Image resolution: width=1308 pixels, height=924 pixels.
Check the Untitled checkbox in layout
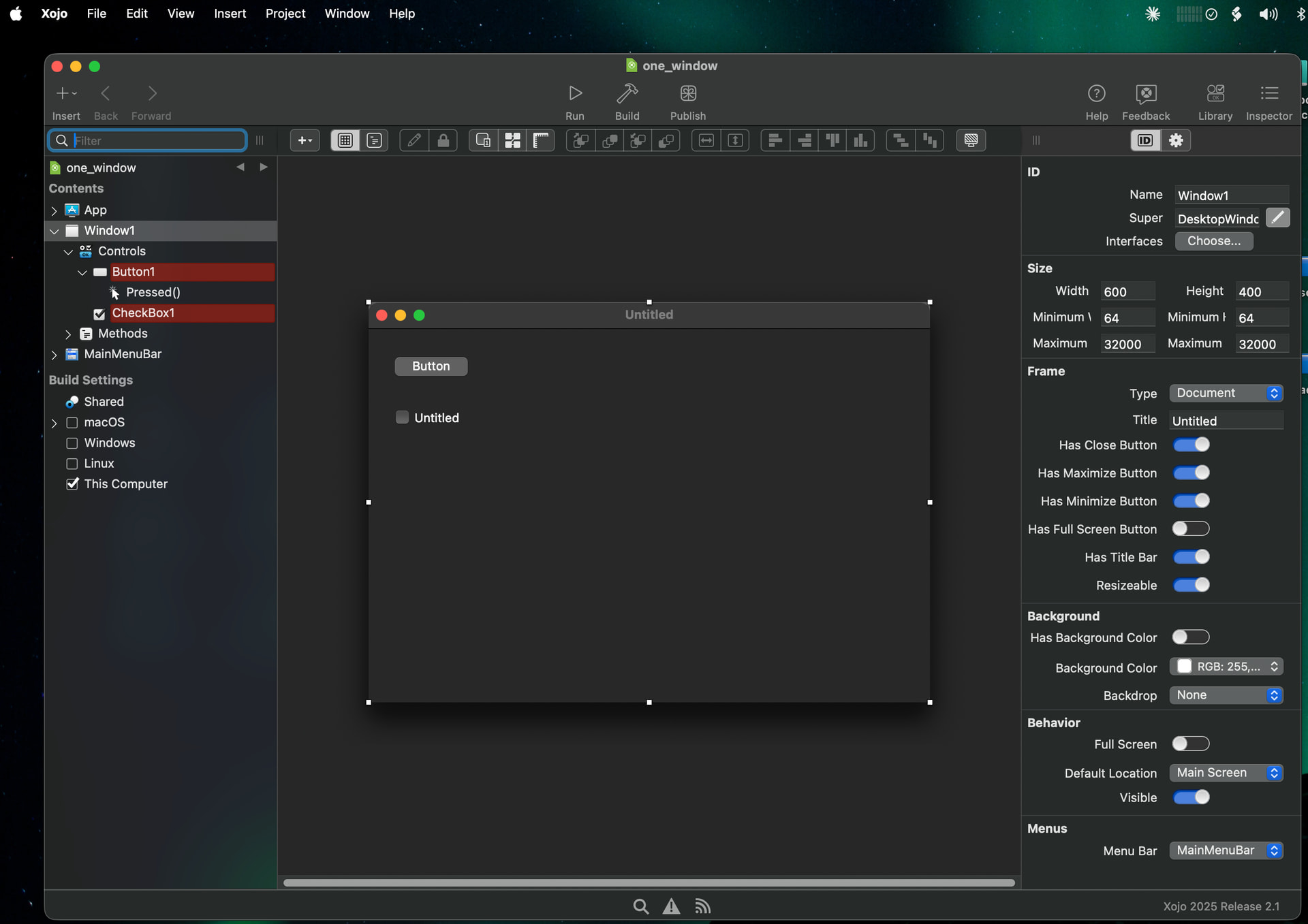tap(402, 417)
